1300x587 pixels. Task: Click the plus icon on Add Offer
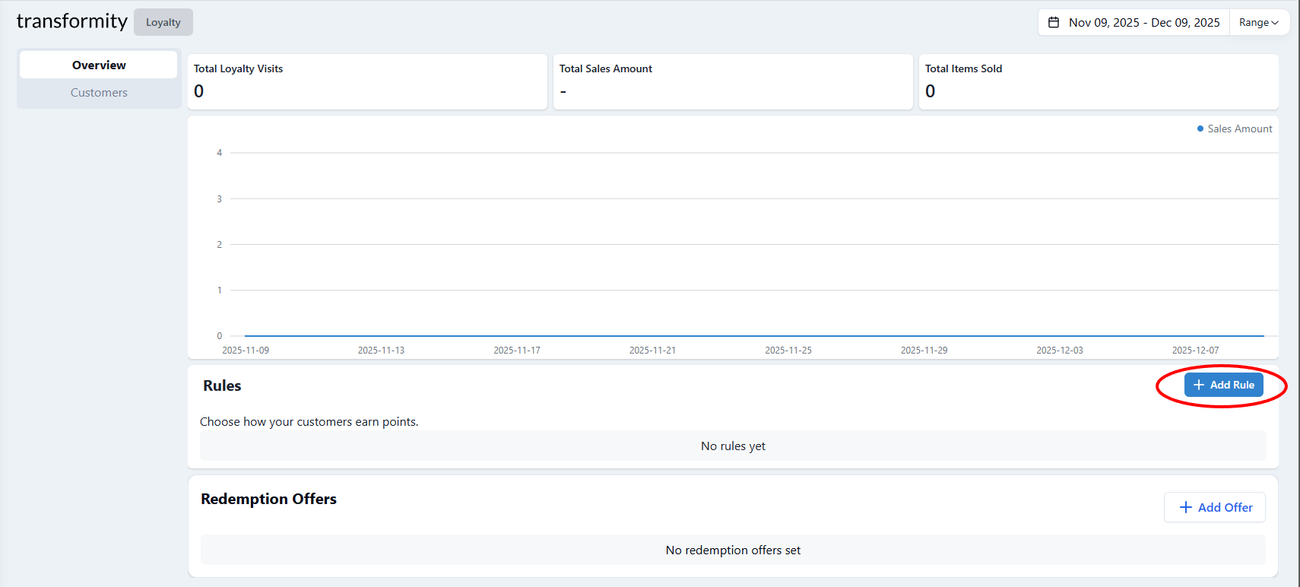(1185, 508)
